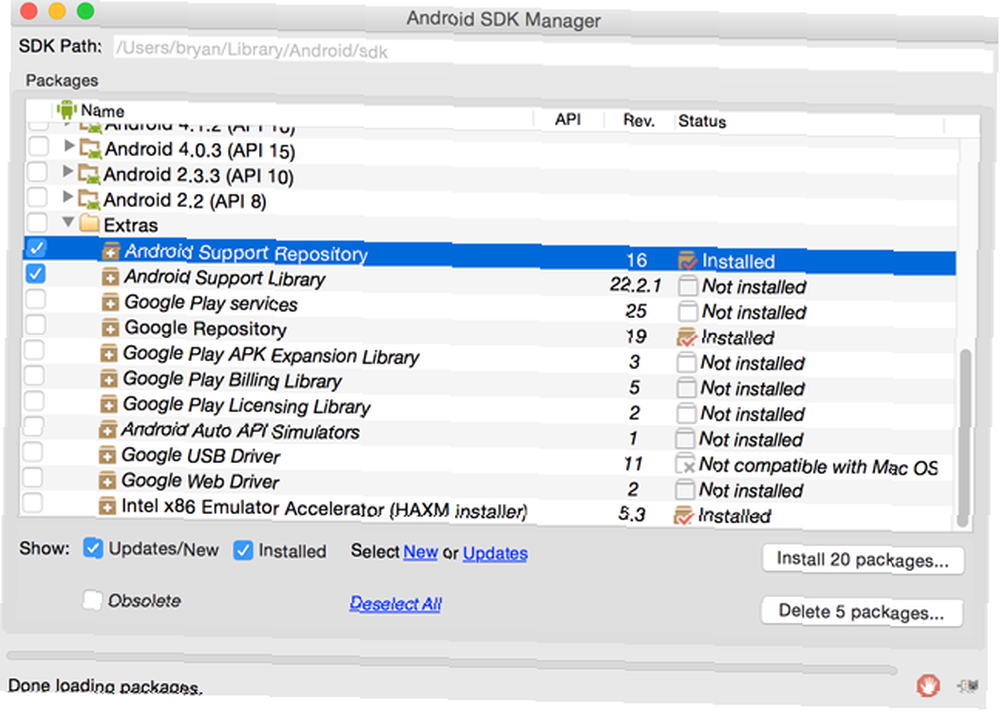Viewport: 1000px width, 711px height.
Task: Click the Extras folder icon
Action: 89,224
